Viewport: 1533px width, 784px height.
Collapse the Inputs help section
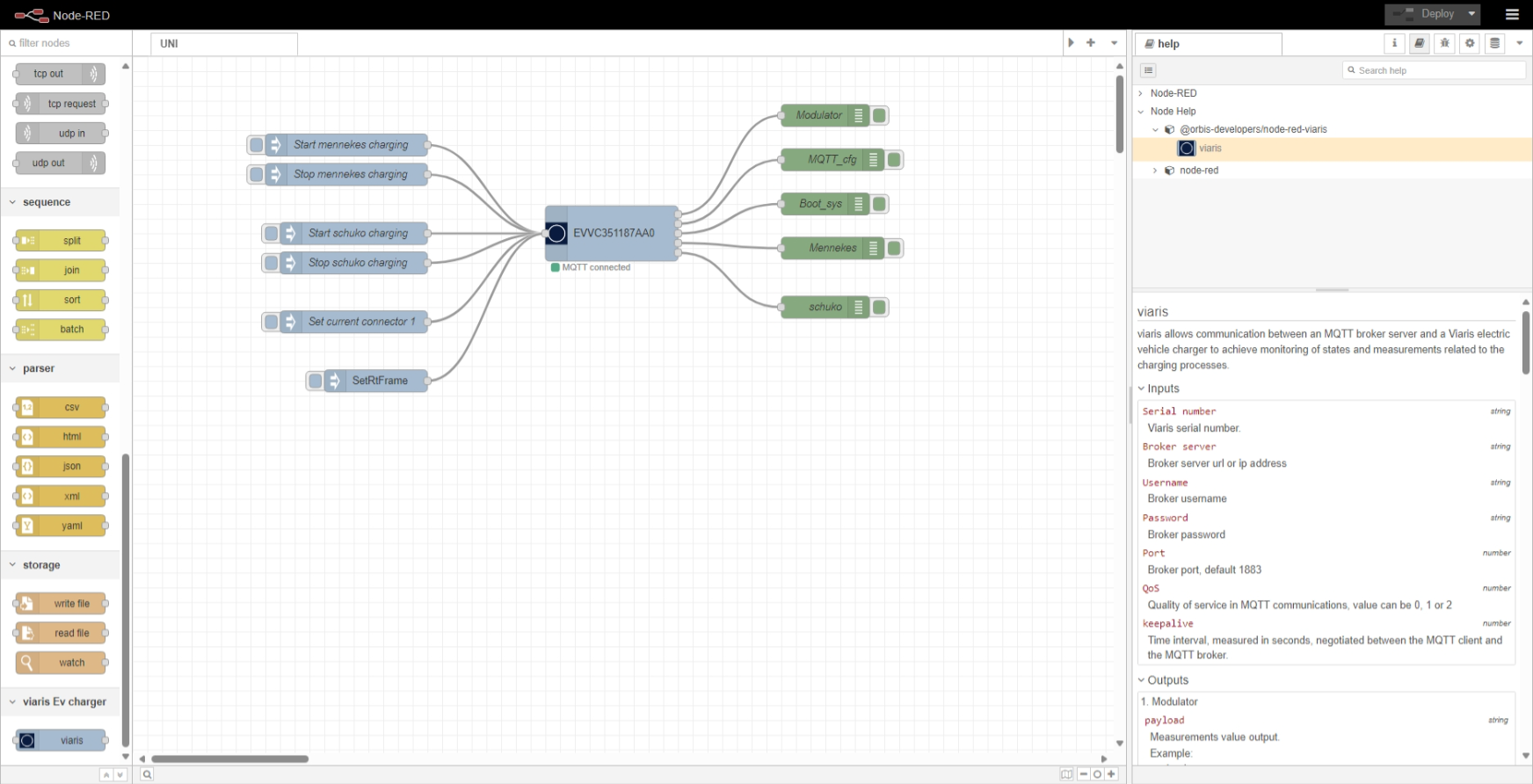[x=1159, y=388]
